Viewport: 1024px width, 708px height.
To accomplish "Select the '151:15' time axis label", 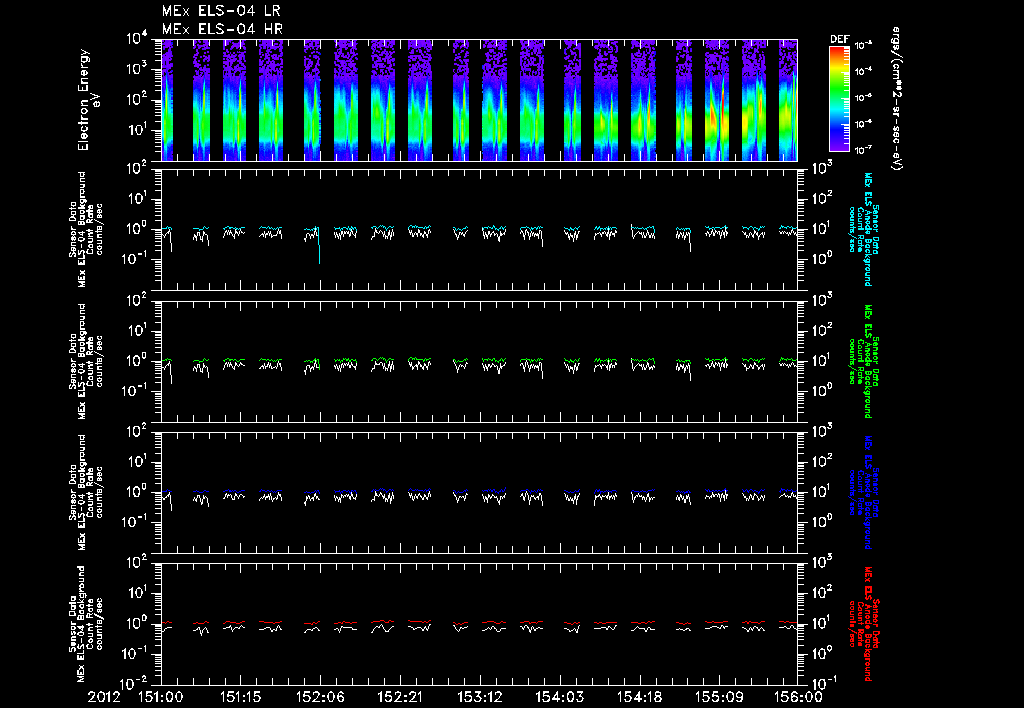I will click(x=240, y=697).
